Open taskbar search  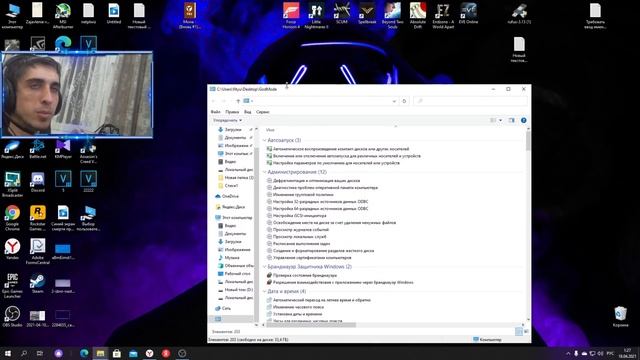[24, 353]
